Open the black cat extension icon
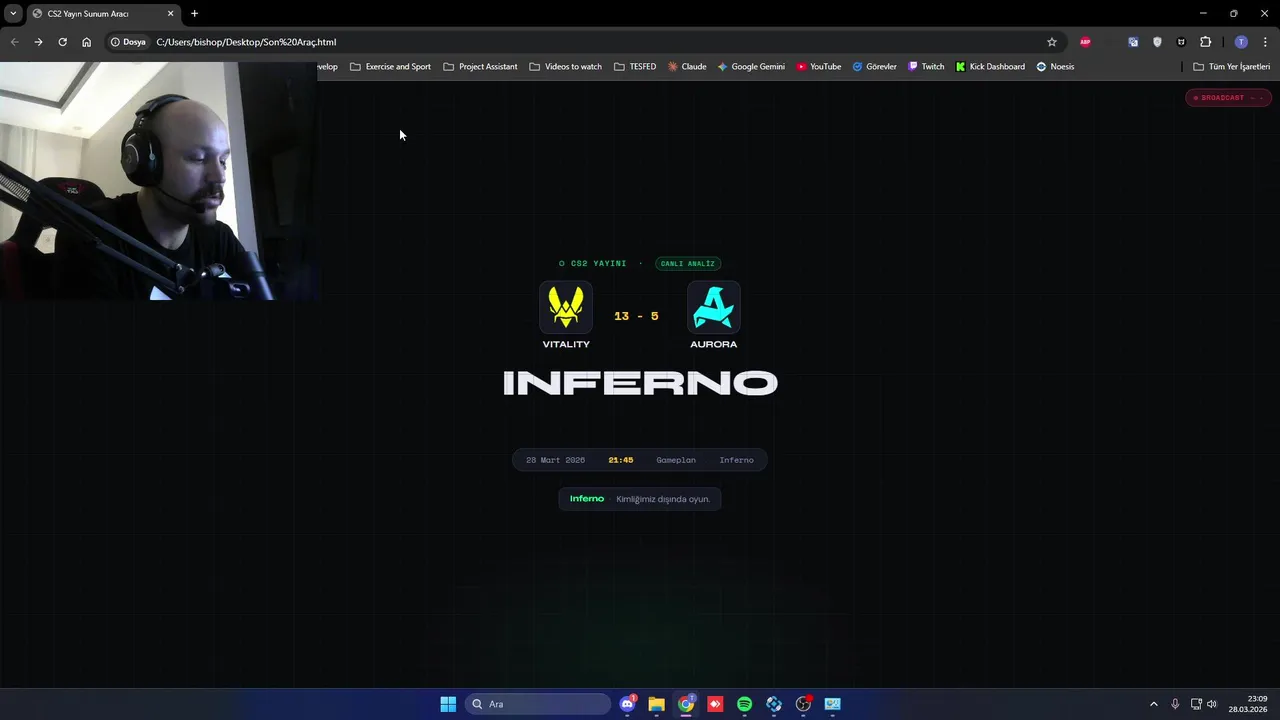This screenshot has width=1280, height=720. click(x=1181, y=42)
